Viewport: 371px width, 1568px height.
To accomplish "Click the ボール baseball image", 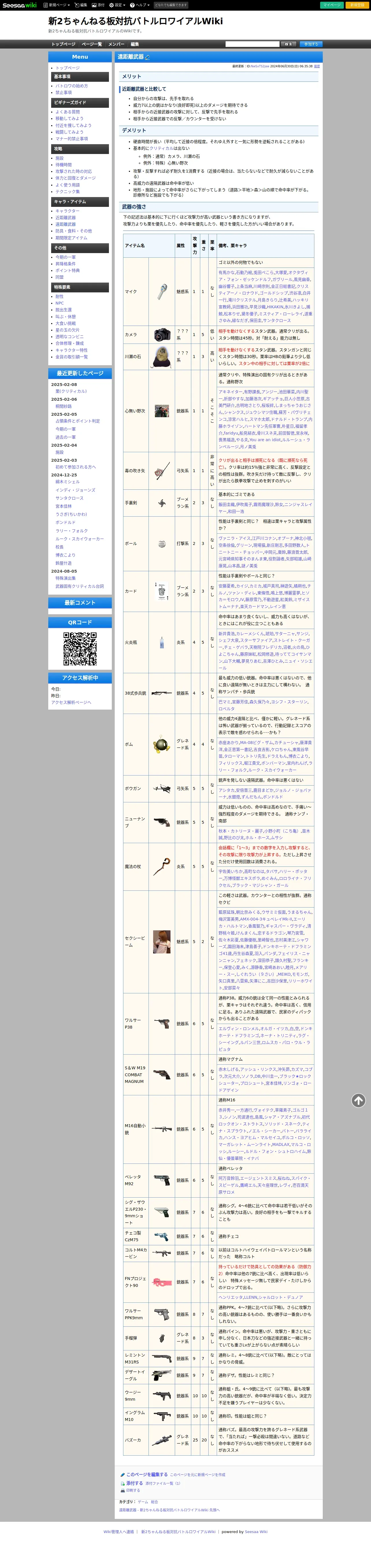I will [162, 543].
